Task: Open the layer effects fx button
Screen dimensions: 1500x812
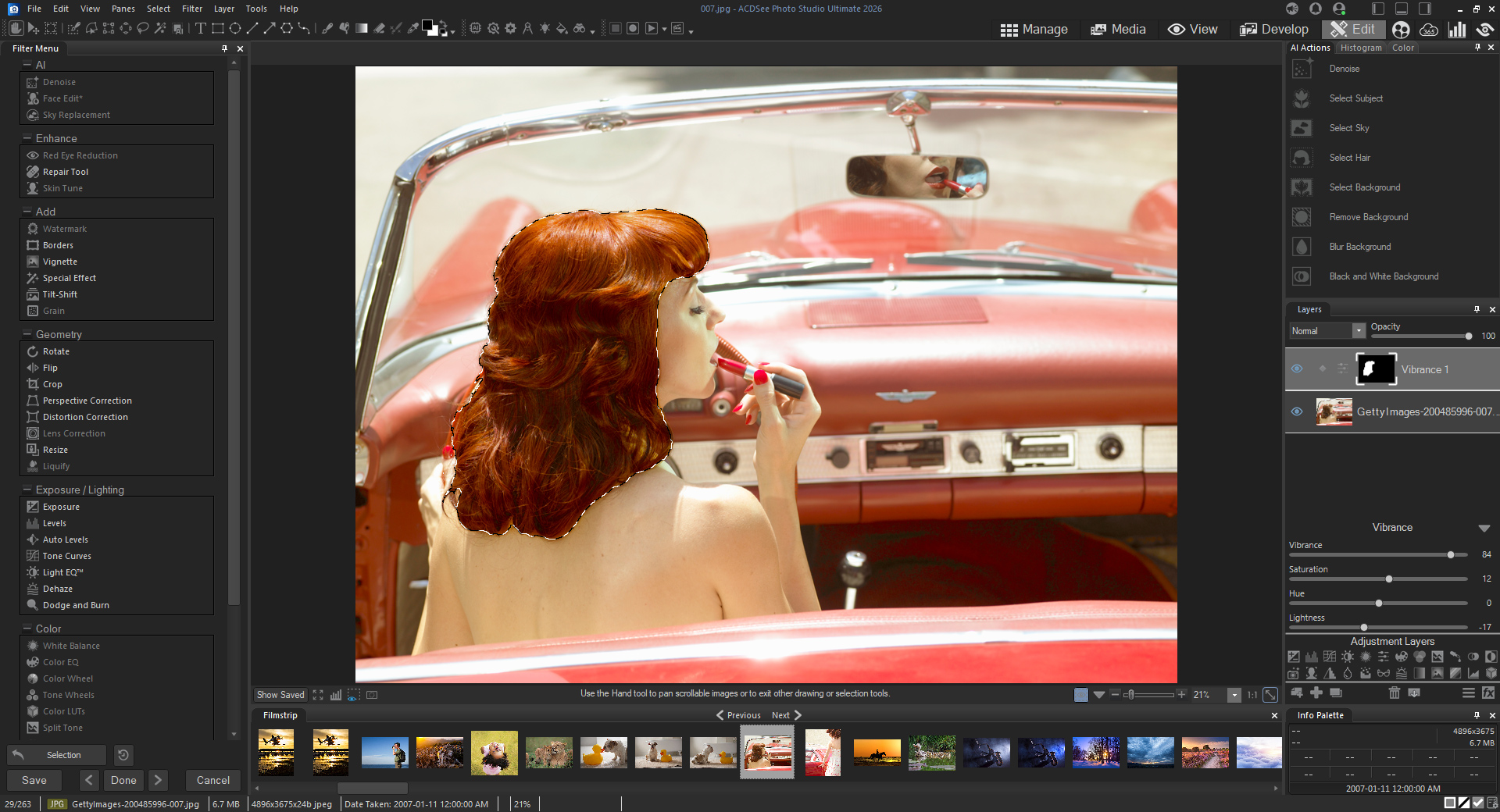Action: pos(1488,693)
